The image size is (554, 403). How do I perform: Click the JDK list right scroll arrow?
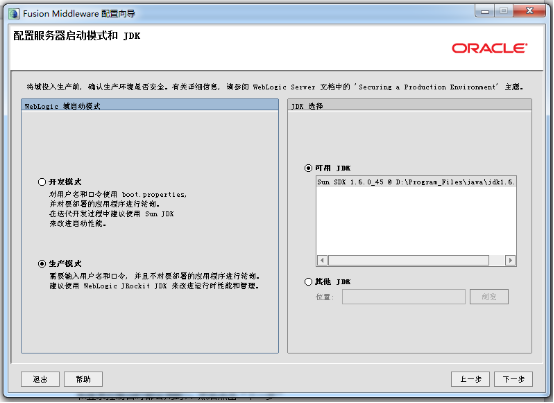point(510,261)
